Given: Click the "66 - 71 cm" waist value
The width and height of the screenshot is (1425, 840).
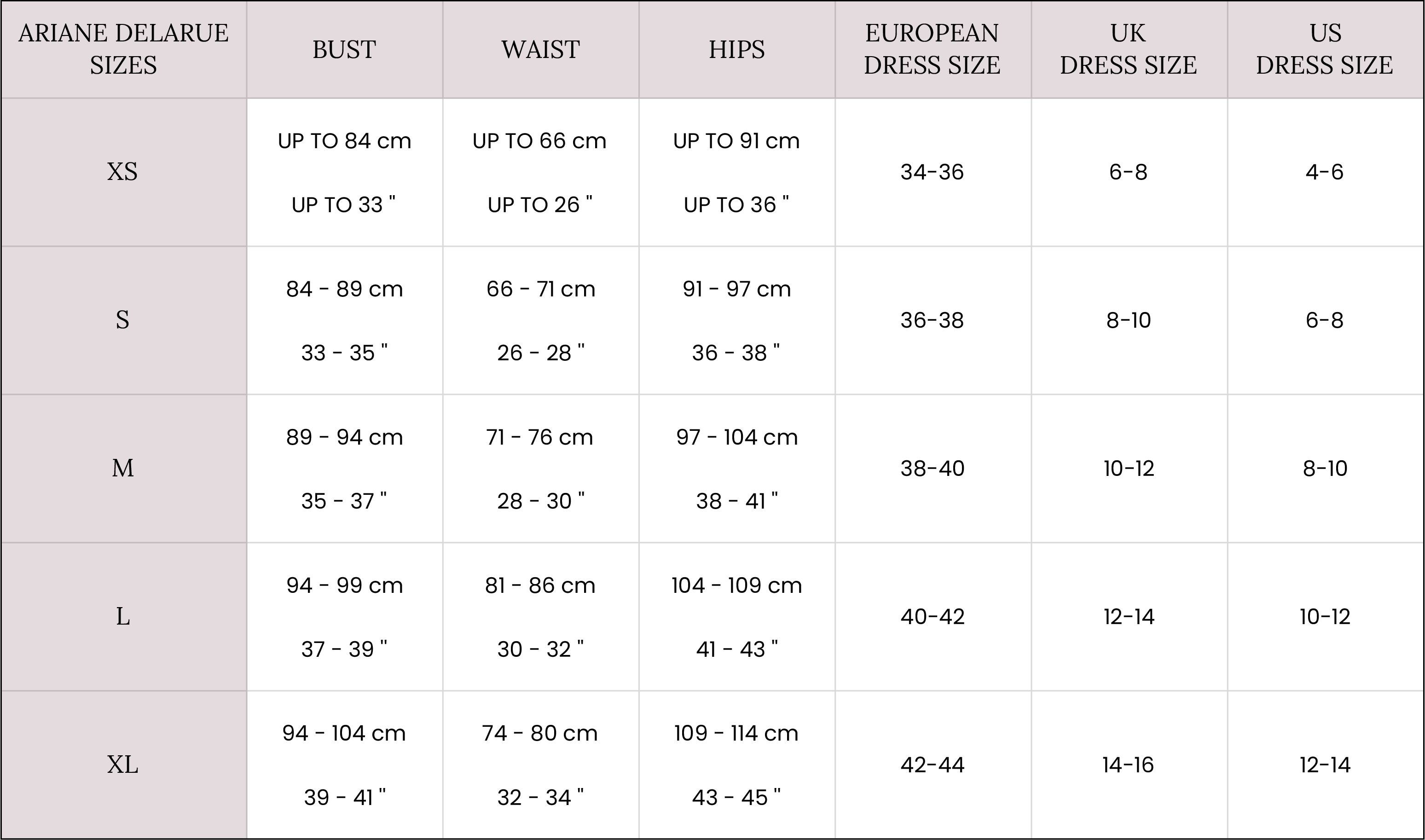Looking at the screenshot, I should tap(540, 289).
